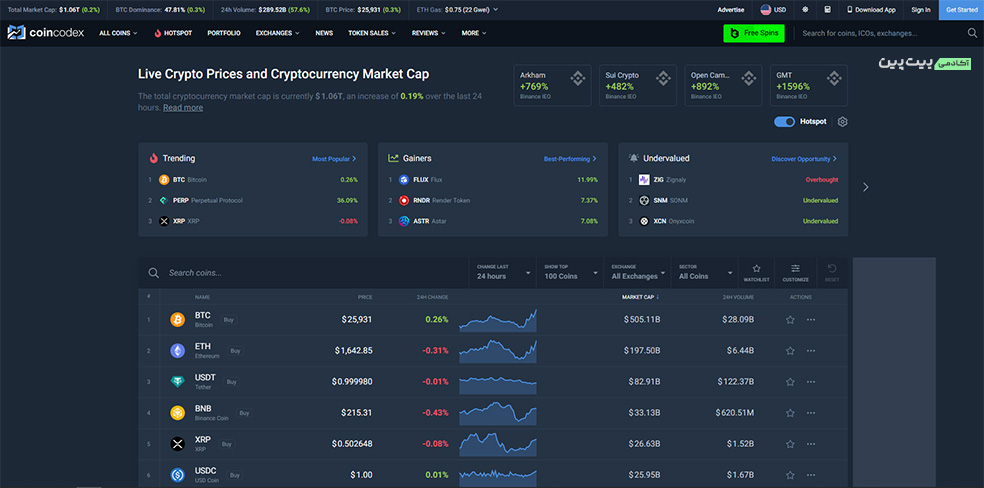The height and width of the screenshot is (488, 984).
Task: Click the Buy button next to BTC
Action: click(x=228, y=320)
